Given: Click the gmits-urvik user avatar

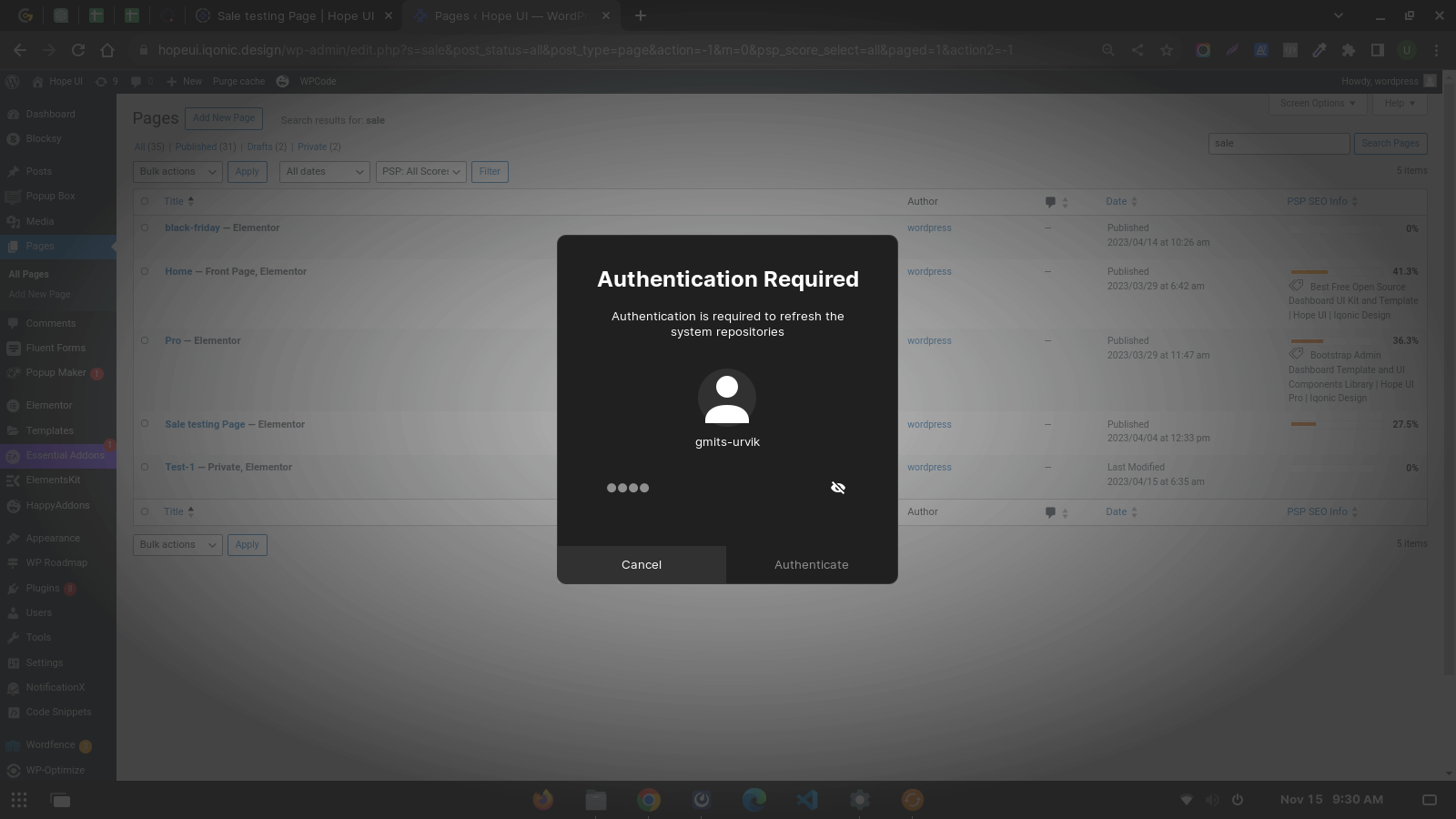Looking at the screenshot, I should click(x=727, y=398).
